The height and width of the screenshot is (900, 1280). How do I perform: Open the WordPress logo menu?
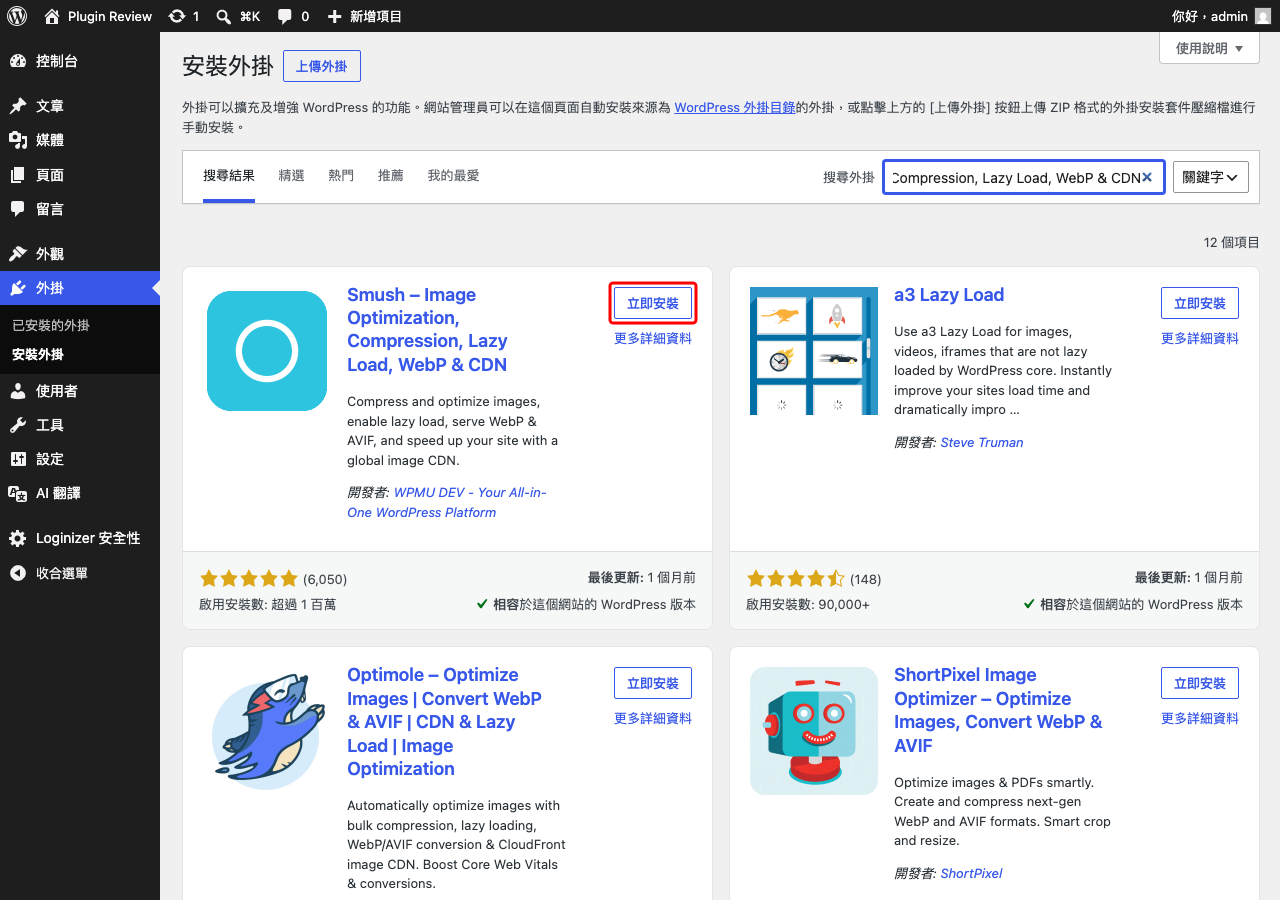[x=17, y=16]
